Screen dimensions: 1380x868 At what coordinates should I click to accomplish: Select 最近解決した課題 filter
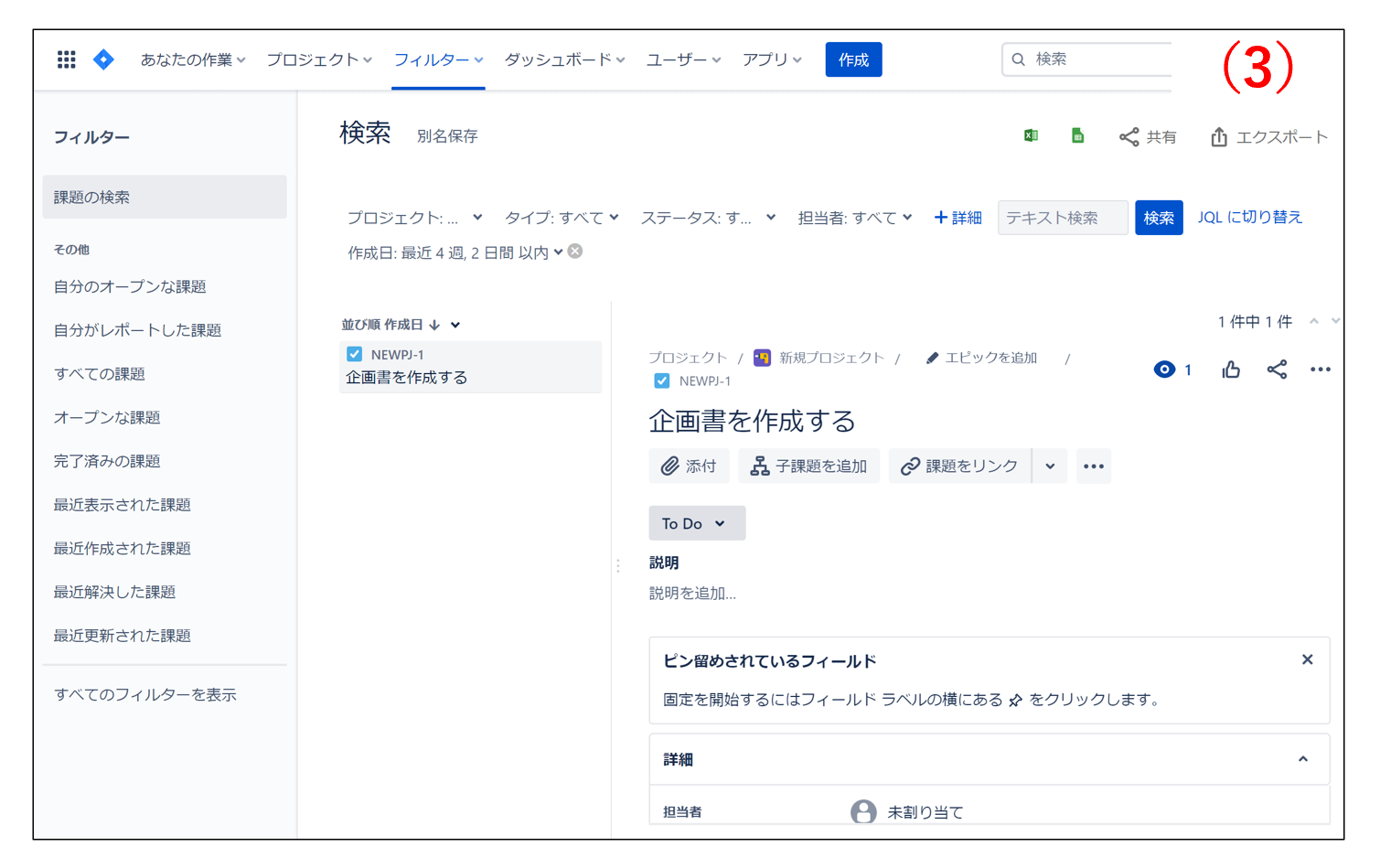coord(114,592)
